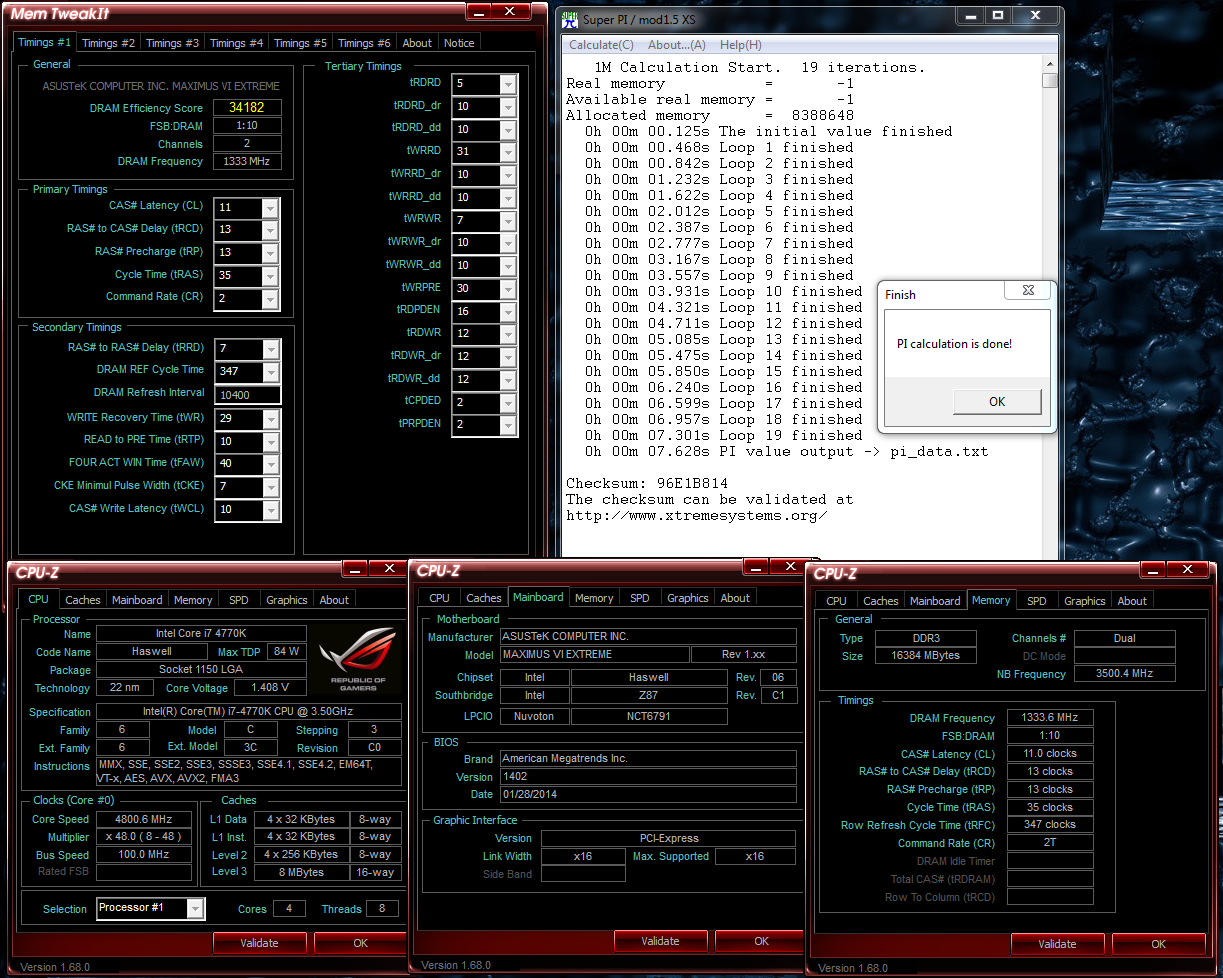Screen dimensions: 1223x978
Task: Expand the Command Rate (CR) dropdown
Action: (x=270, y=299)
